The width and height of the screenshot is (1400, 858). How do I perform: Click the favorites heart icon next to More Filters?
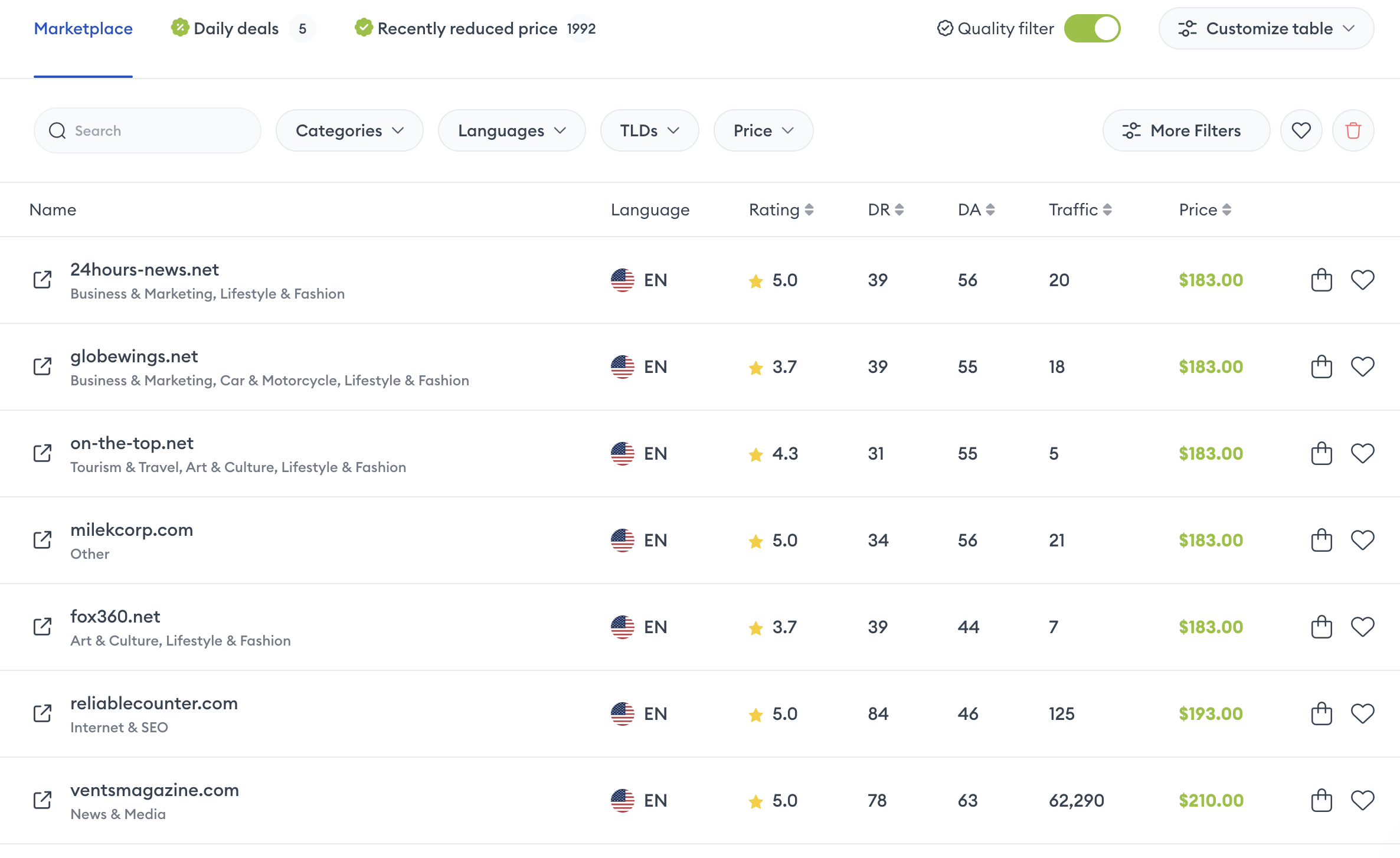pyautogui.click(x=1301, y=130)
